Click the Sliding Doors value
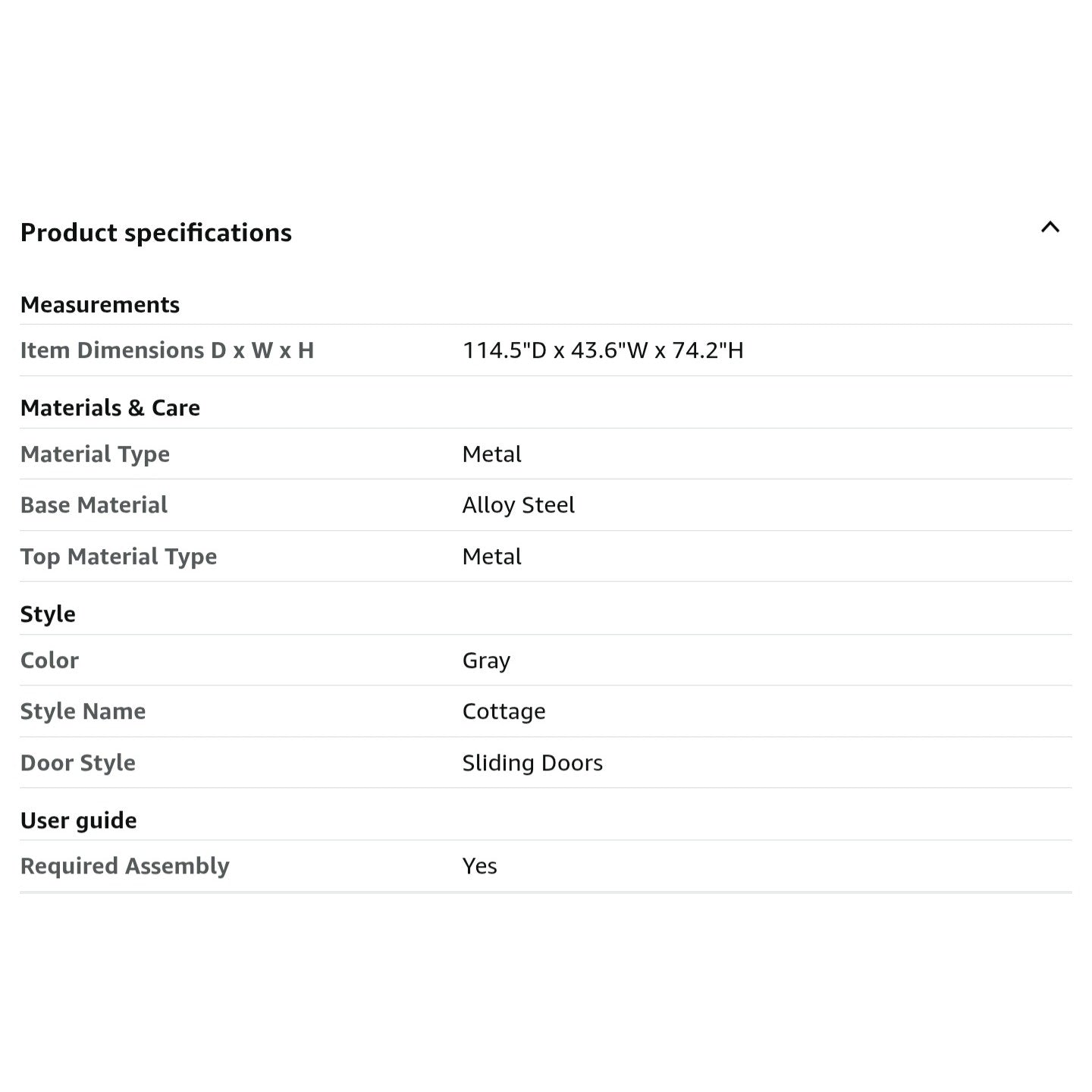Viewport: 1092px width, 1092px height. 532,763
